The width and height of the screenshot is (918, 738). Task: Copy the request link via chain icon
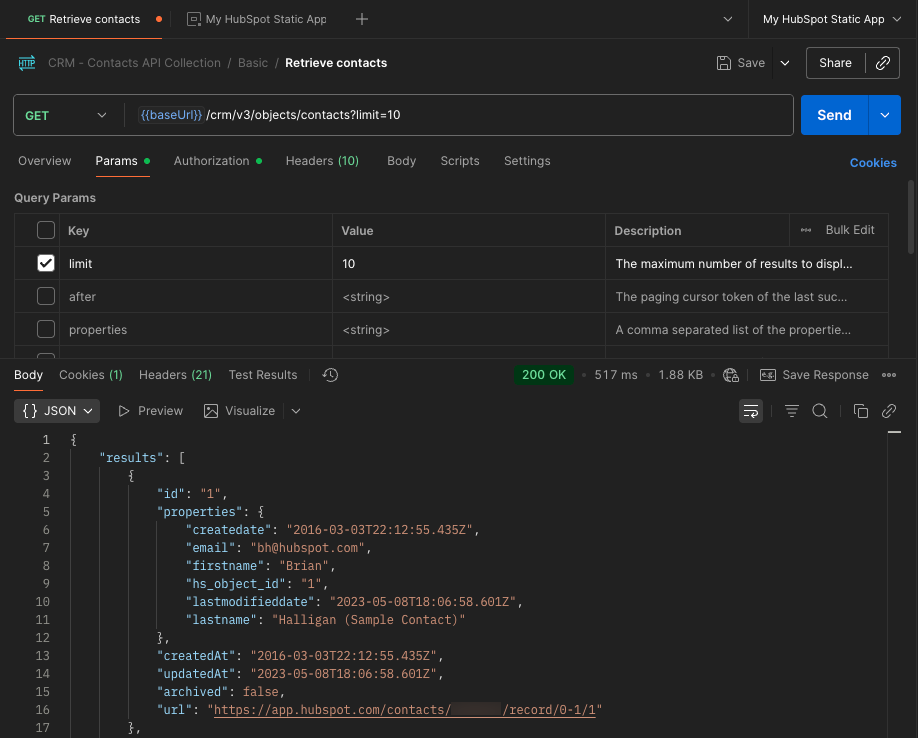tap(883, 63)
